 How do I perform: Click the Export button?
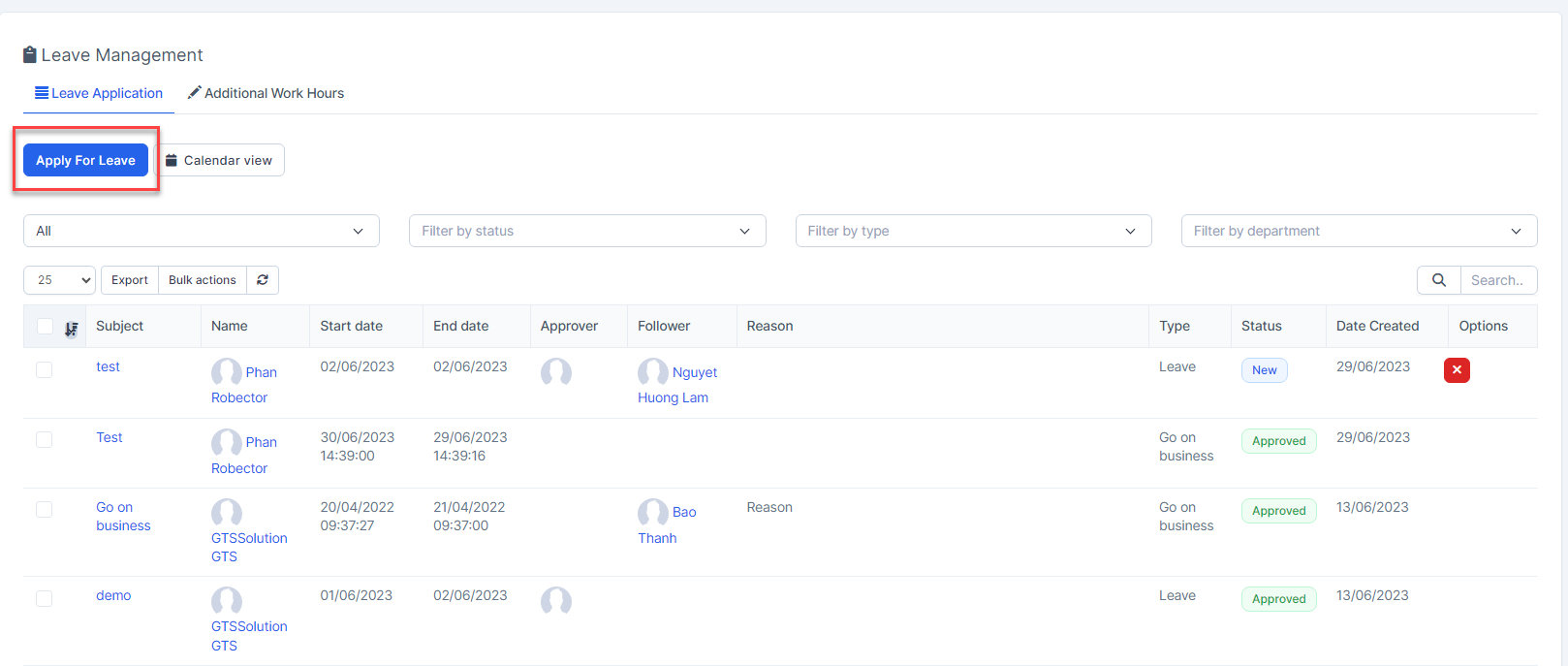[x=130, y=280]
